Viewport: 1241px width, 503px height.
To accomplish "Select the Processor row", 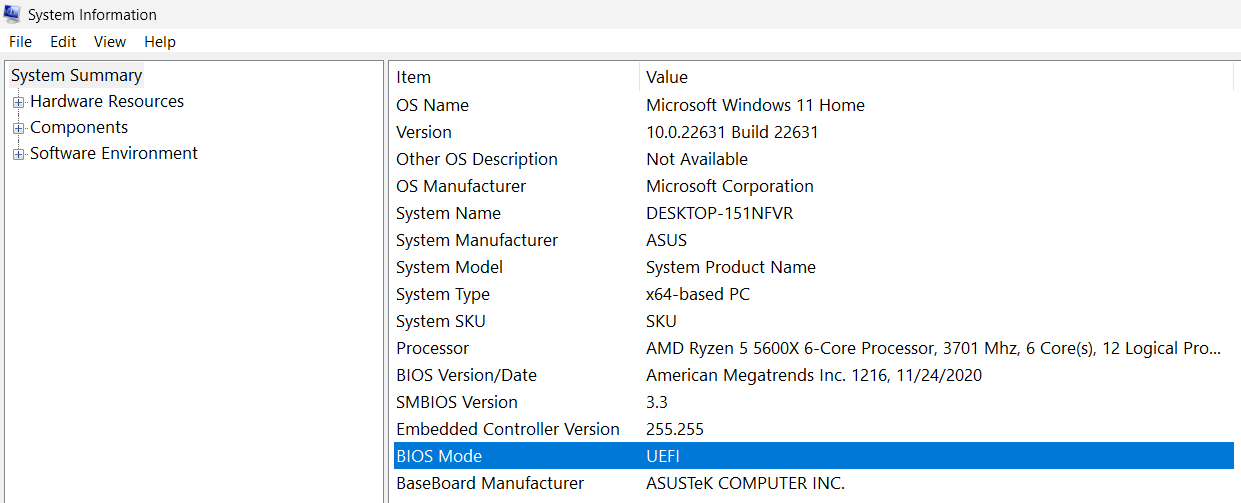I will [x=432, y=348].
